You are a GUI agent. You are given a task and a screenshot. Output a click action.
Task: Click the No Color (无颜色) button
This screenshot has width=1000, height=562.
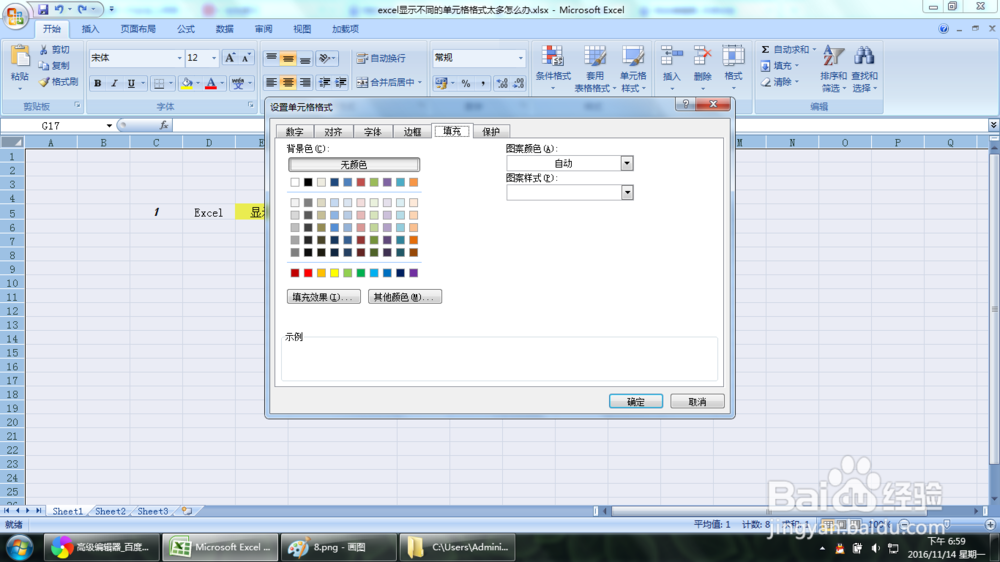click(x=354, y=165)
